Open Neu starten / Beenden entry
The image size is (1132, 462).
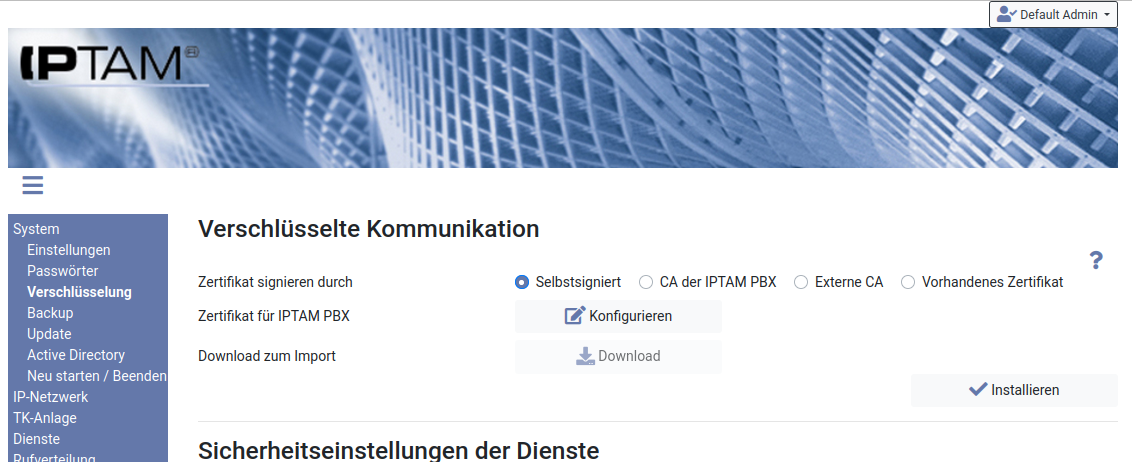[96, 376]
